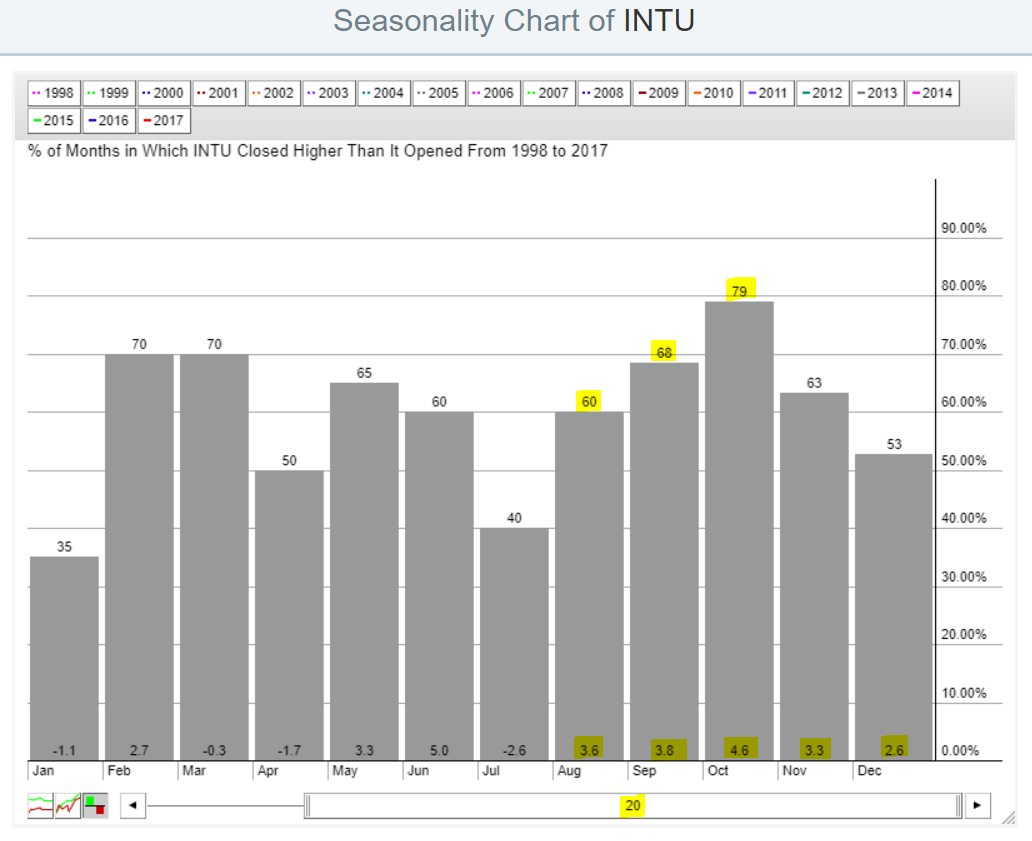The image size is (1032, 841).
Task: Click the left arrow of the year slider
Action: click(133, 805)
